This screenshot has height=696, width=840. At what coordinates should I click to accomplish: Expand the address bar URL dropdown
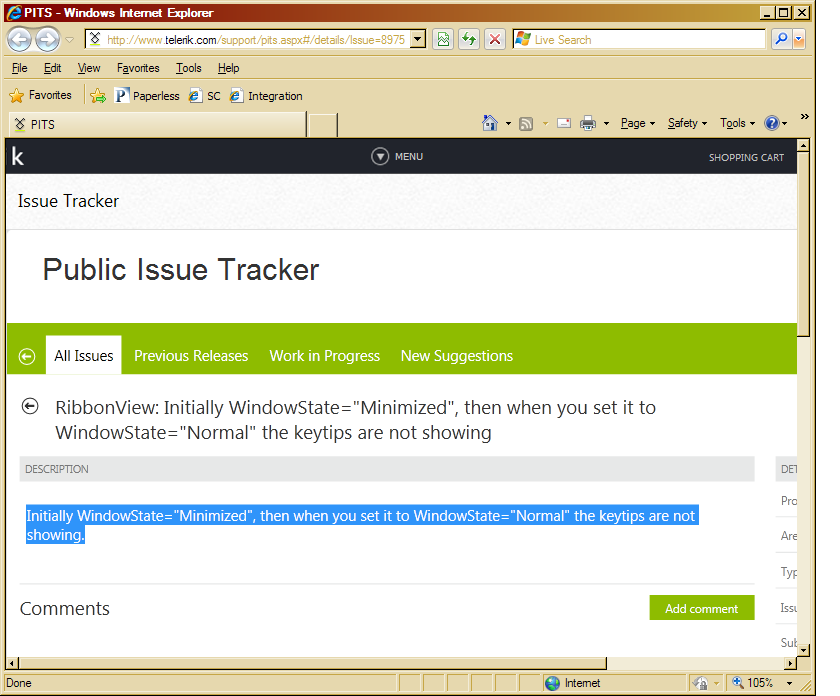pyautogui.click(x=418, y=40)
